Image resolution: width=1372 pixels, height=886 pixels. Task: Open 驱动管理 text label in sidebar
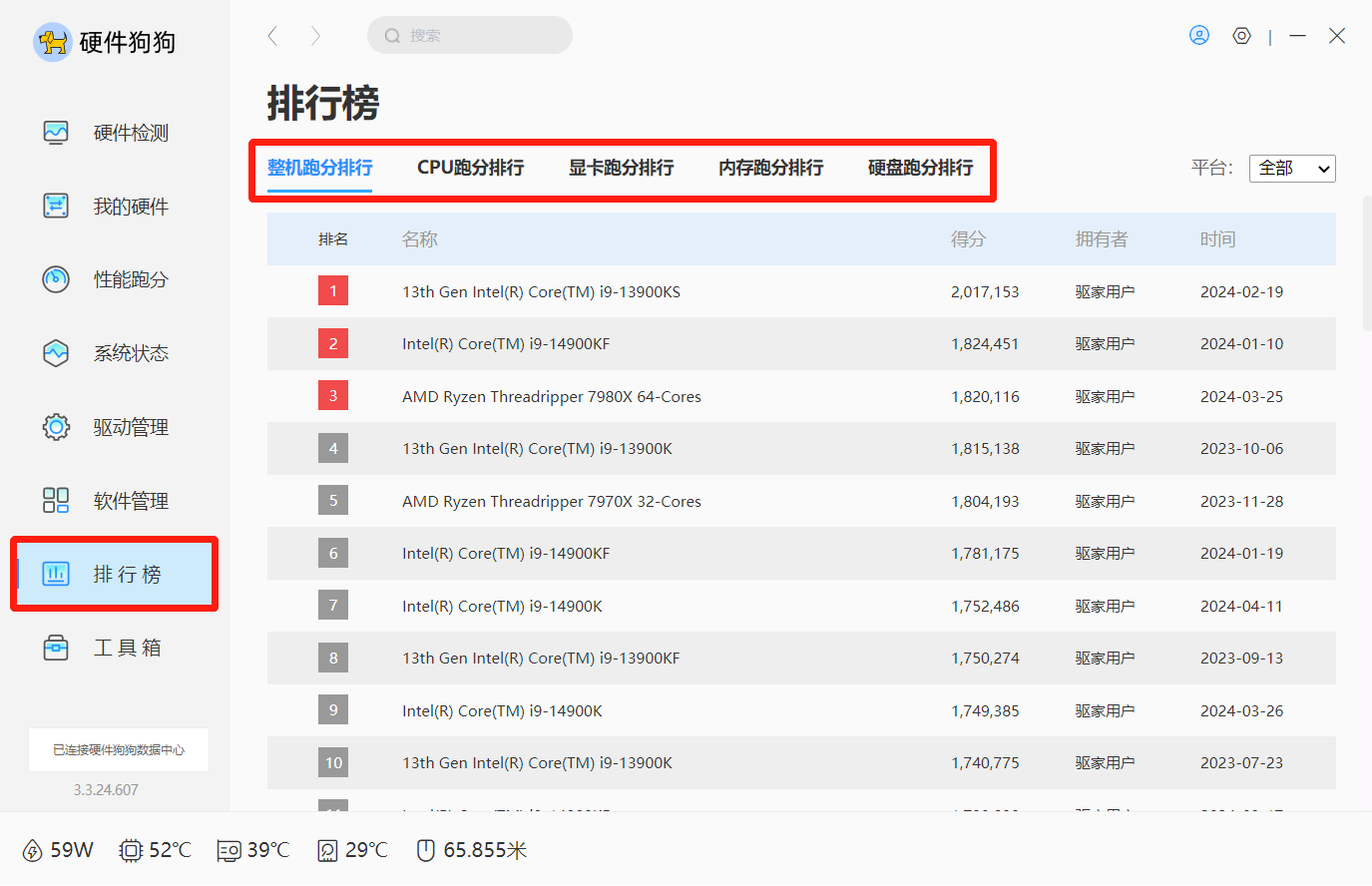pos(131,427)
